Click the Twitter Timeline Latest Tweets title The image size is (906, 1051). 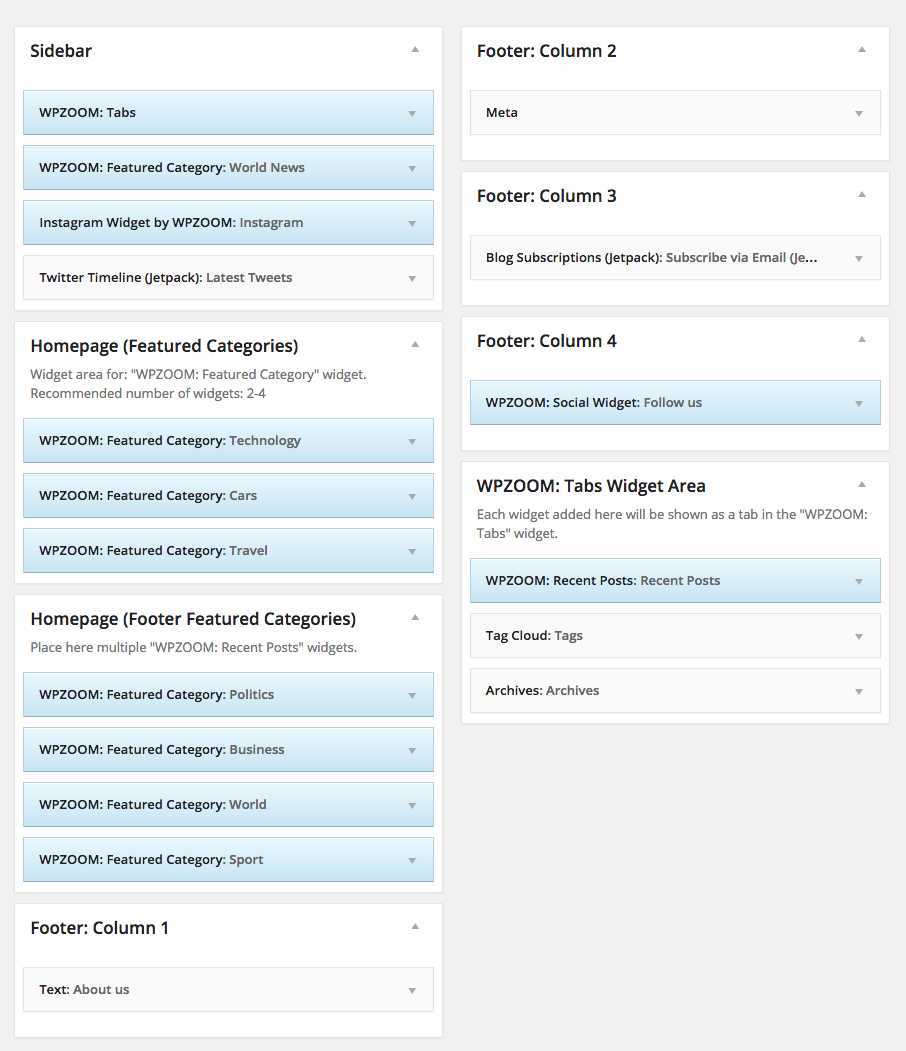(166, 277)
